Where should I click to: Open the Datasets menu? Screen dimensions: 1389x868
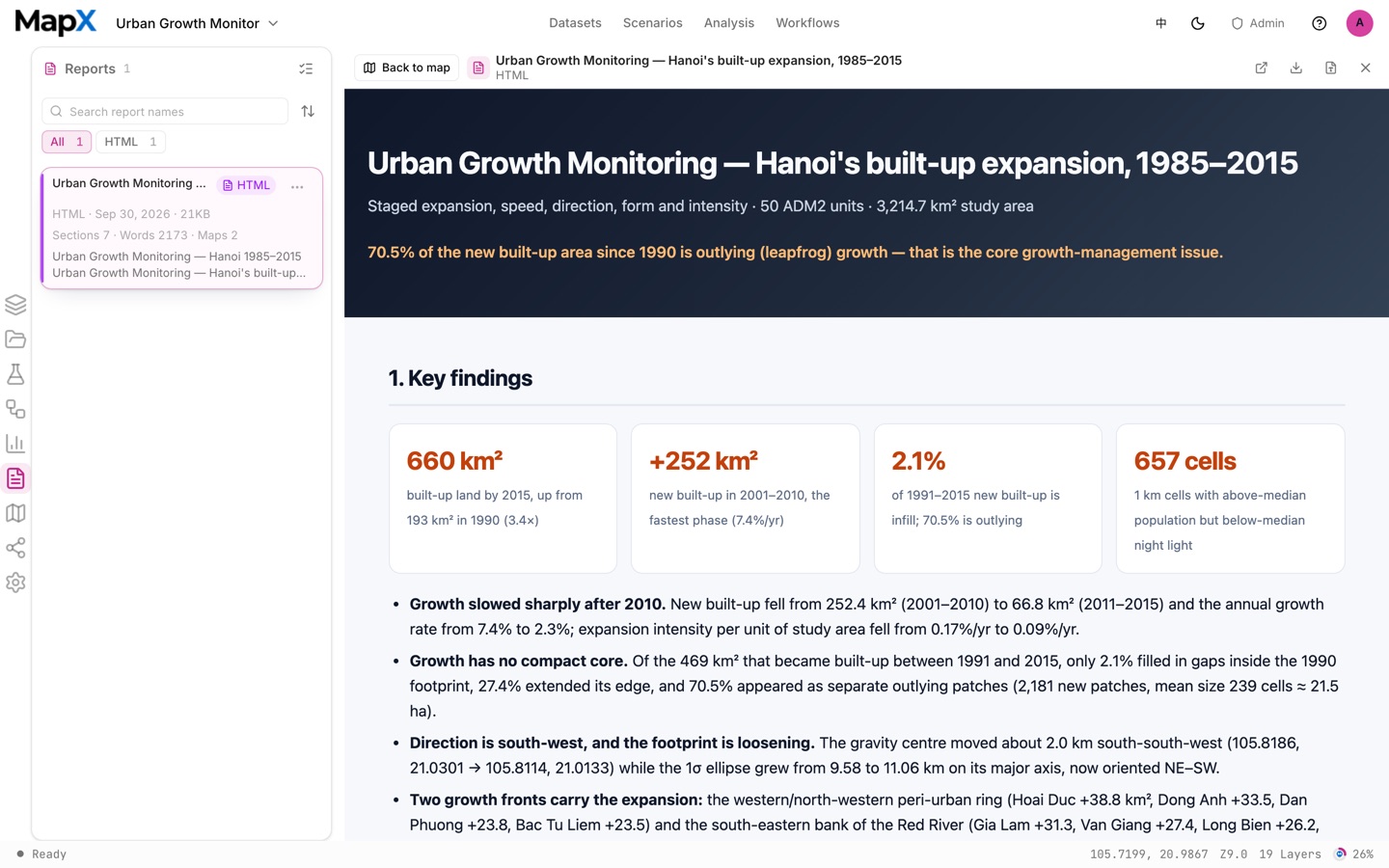click(x=575, y=23)
